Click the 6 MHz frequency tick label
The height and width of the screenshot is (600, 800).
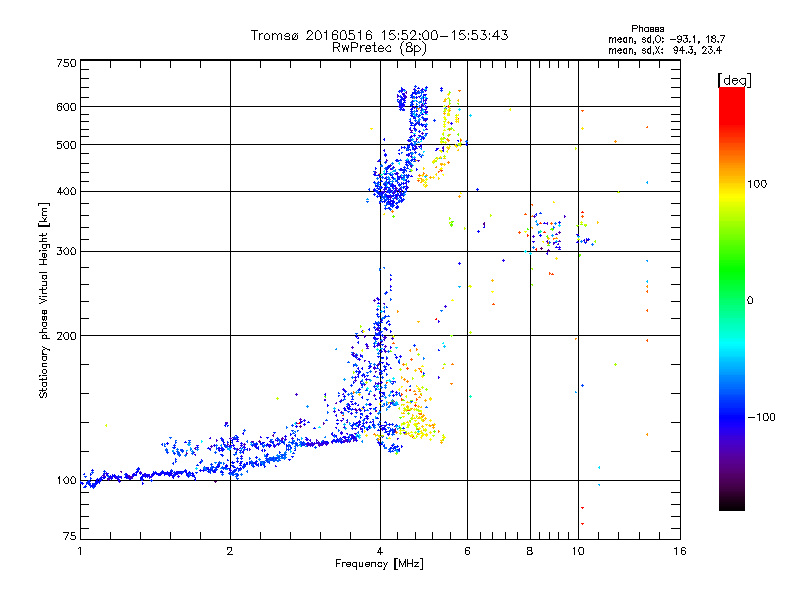(x=467, y=551)
